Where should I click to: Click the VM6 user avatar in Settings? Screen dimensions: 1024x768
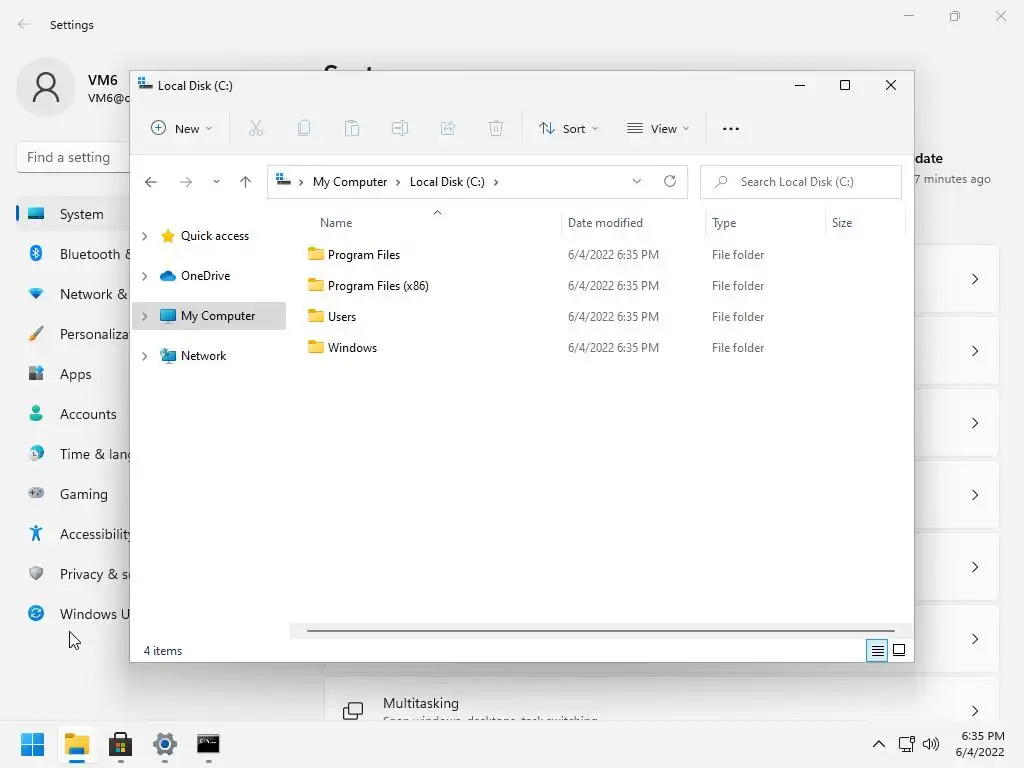click(x=46, y=88)
